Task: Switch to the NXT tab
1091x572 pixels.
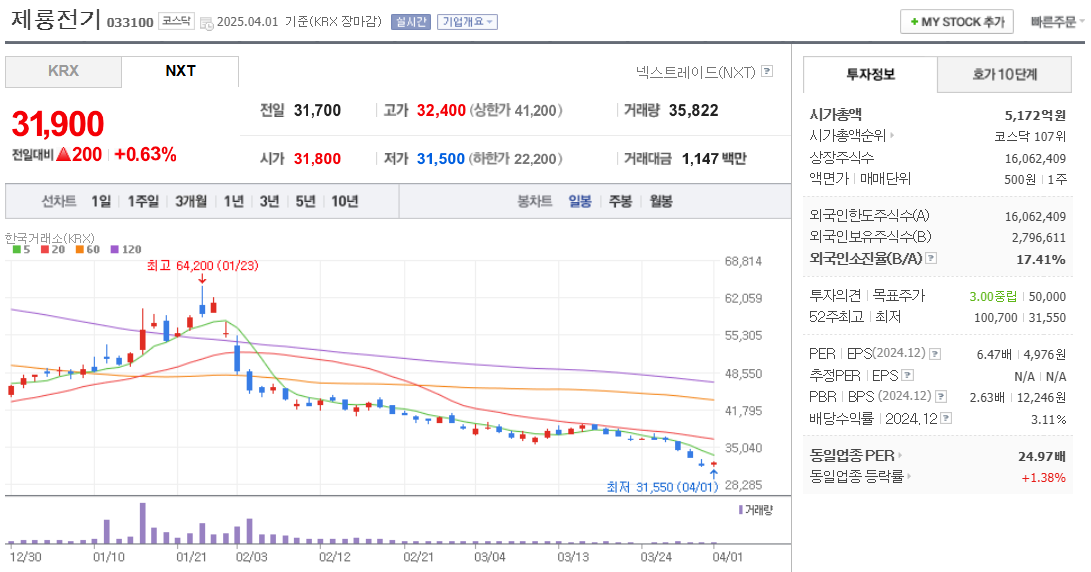Action: [x=180, y=71]
